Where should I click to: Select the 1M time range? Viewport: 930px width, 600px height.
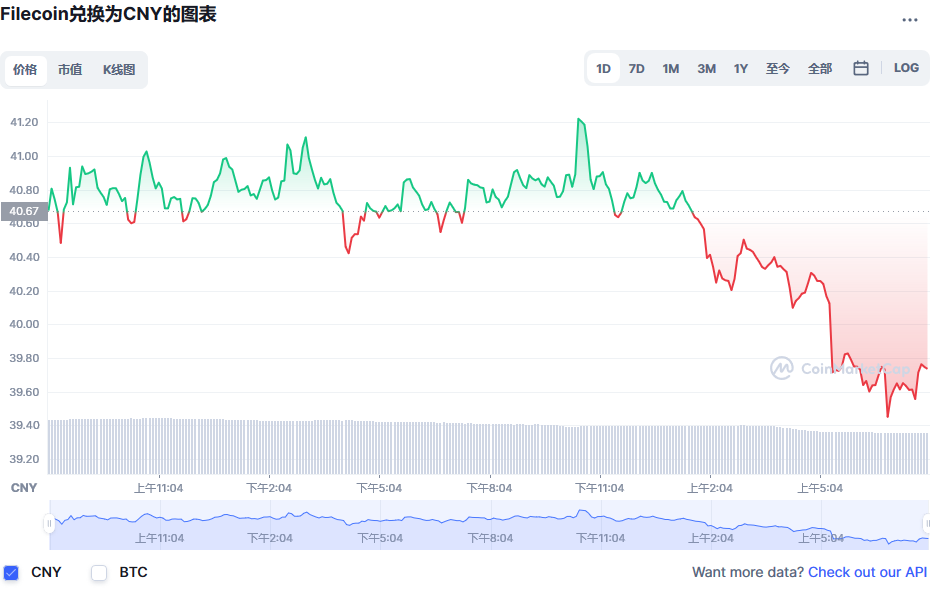671,69
